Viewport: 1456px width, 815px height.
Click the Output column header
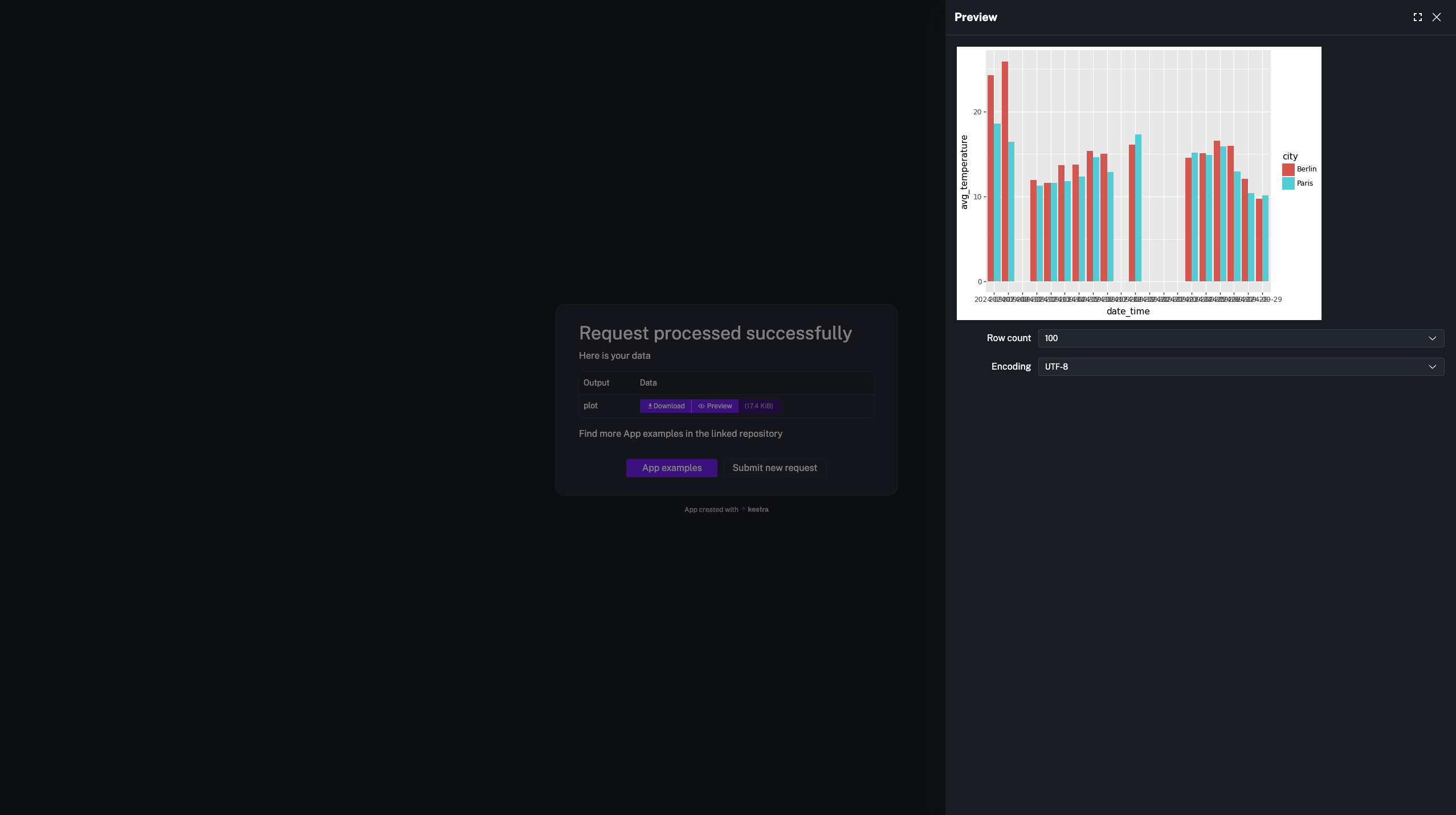pyautogui.click(x=596, y=383)
